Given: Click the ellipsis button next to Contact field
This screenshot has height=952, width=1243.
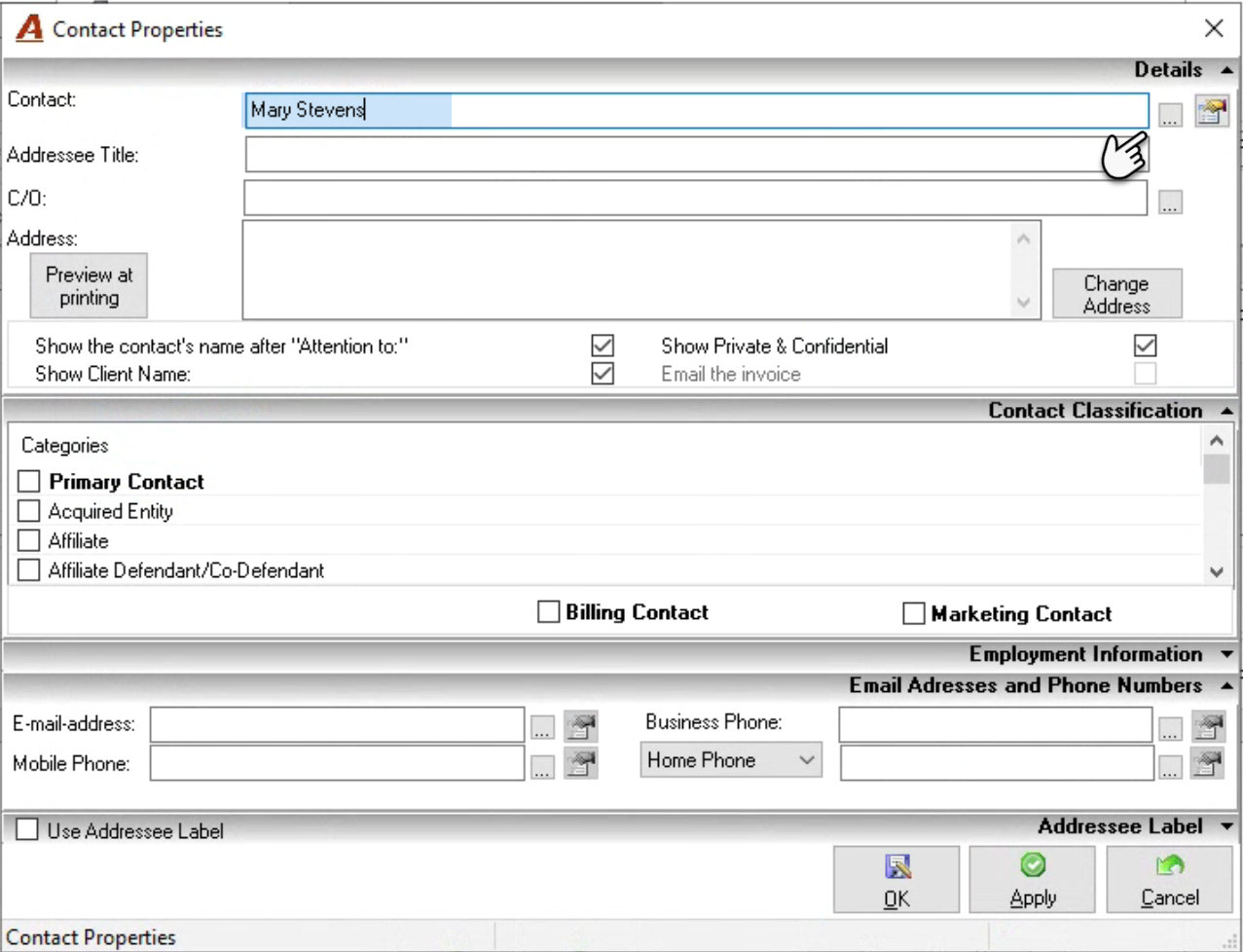Looking at the screenshot, I should coord(1170,114).
